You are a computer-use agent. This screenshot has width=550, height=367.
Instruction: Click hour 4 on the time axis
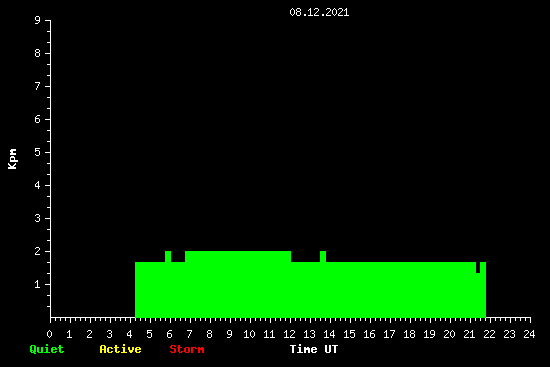[129, 334]
